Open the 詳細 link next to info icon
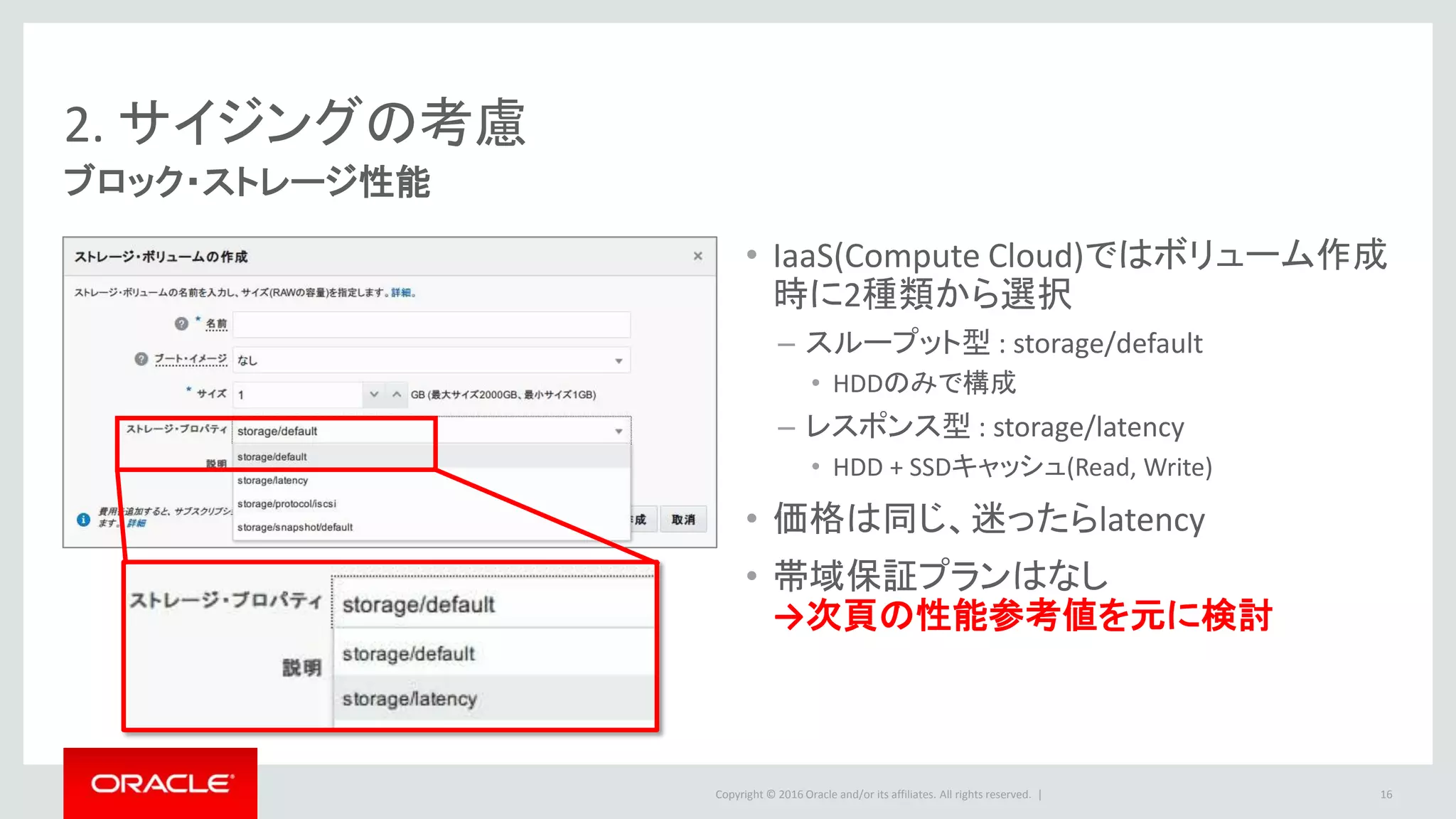 (136, 523)
